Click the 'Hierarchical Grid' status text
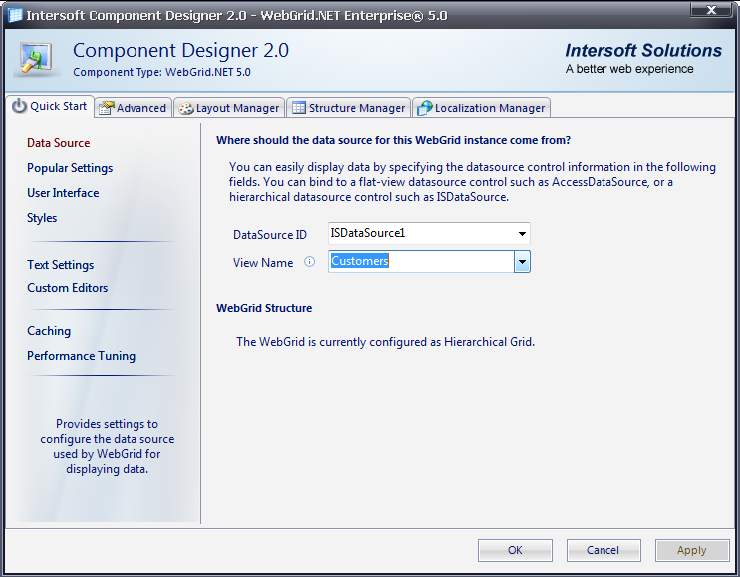The height and width of the screenshot is (577, 740). point(488,342)
